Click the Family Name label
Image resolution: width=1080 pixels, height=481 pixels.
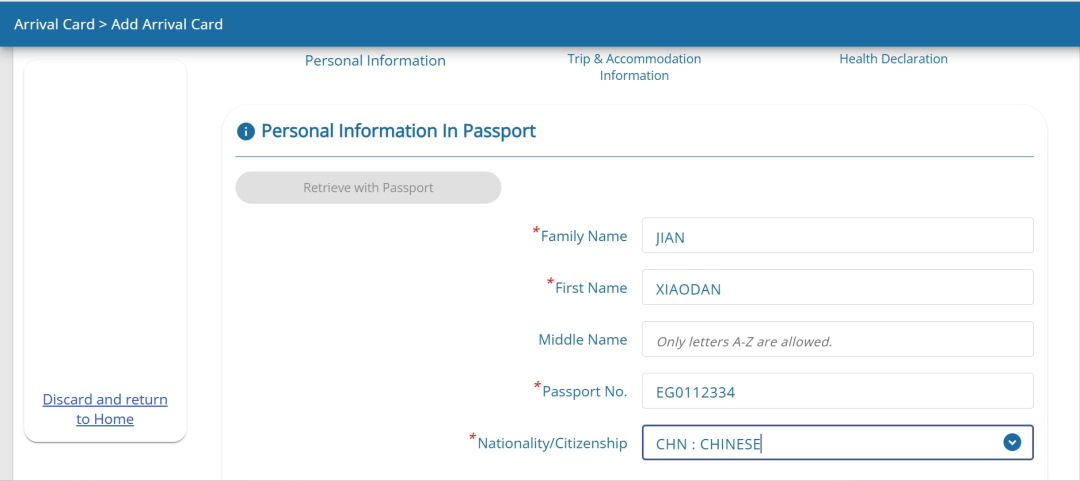click(583, 236)
